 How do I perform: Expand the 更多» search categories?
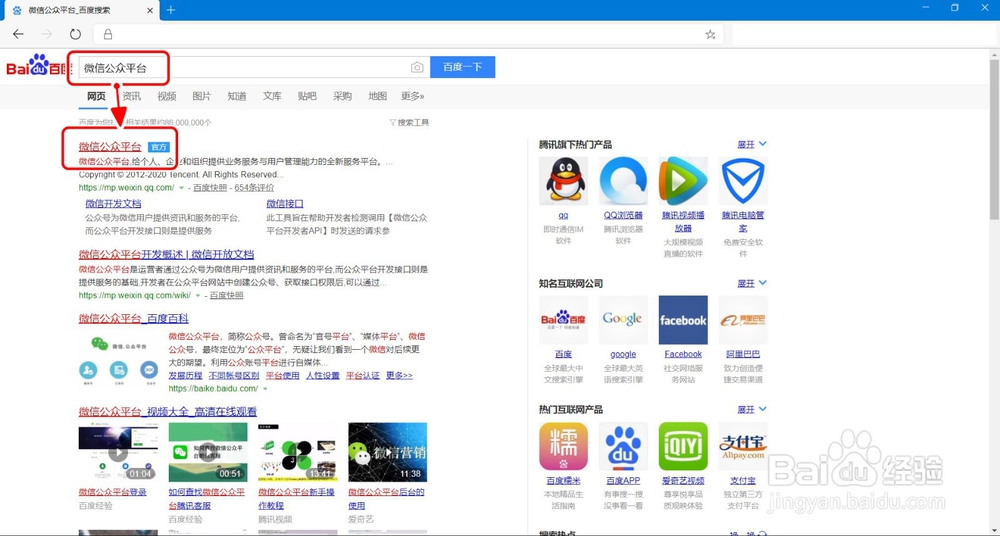[413, 96]
